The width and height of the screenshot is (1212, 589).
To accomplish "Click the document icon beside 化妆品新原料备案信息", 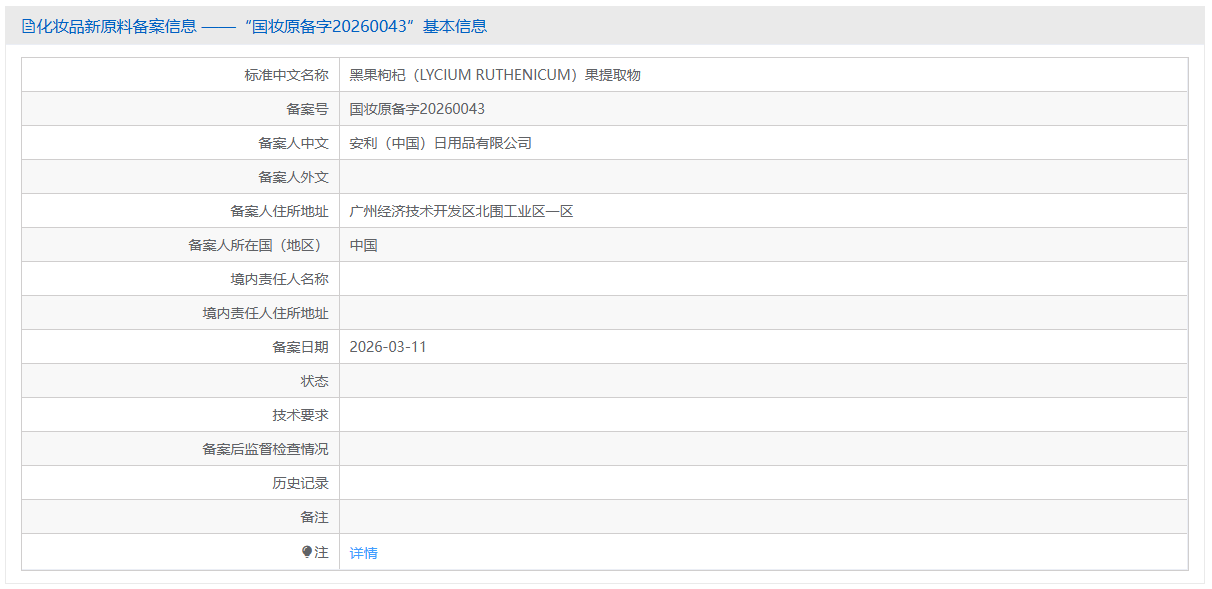I will (x=27, y=27).
